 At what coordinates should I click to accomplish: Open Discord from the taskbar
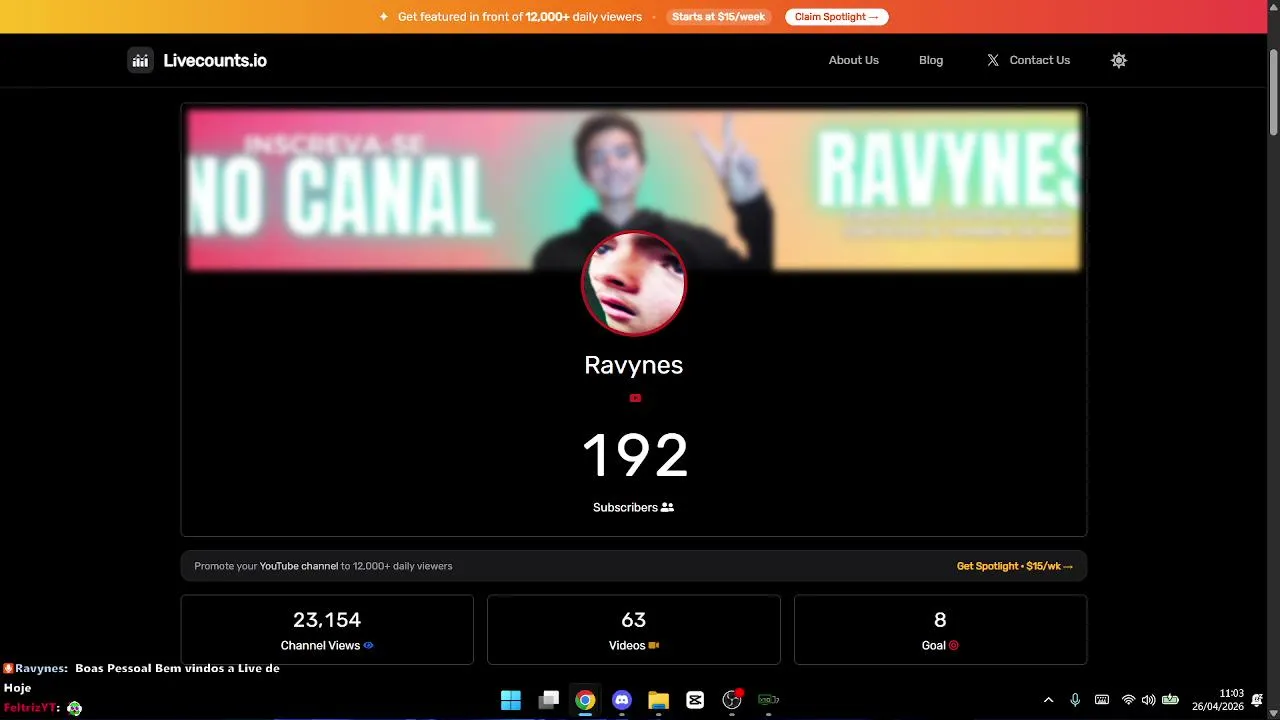pos(622,700)
